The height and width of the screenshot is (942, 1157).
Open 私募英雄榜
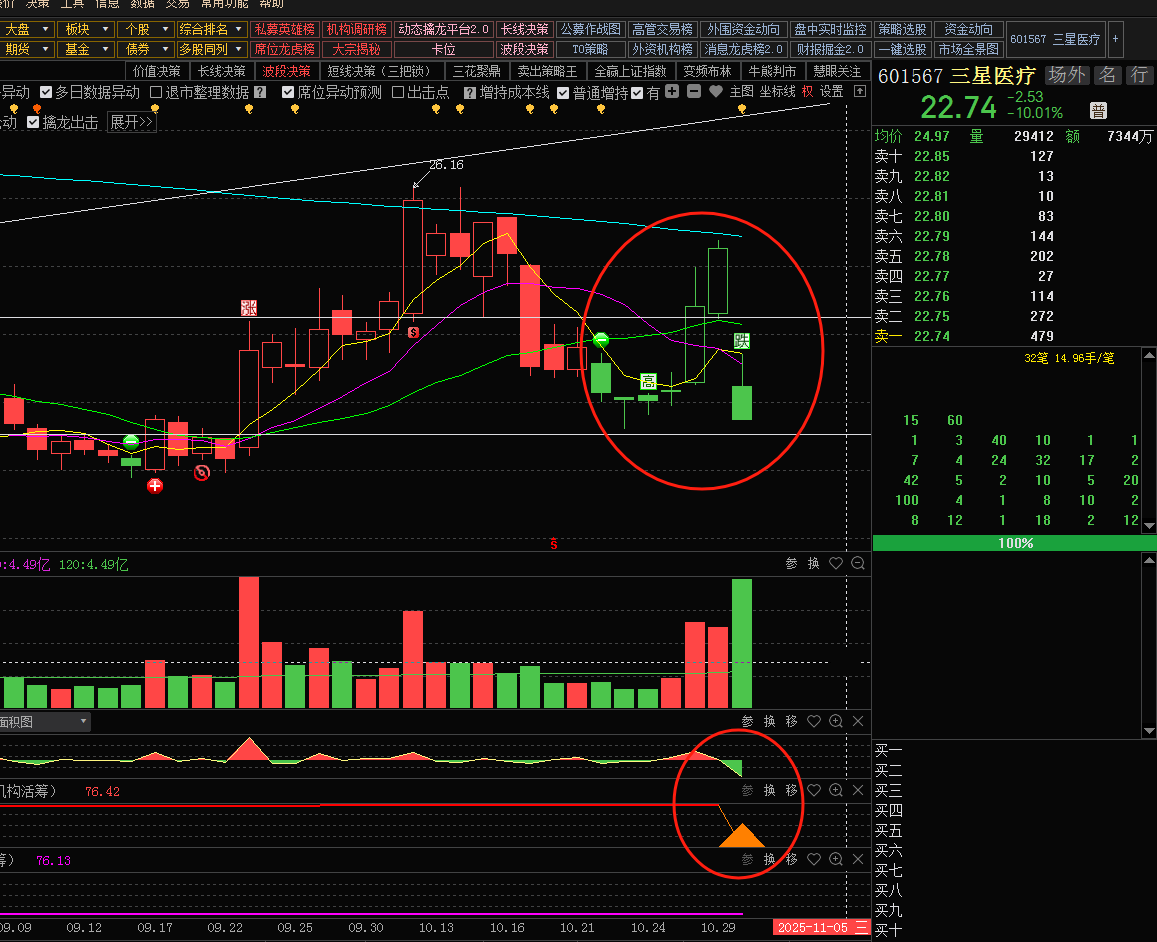click(x=284, y=30)
